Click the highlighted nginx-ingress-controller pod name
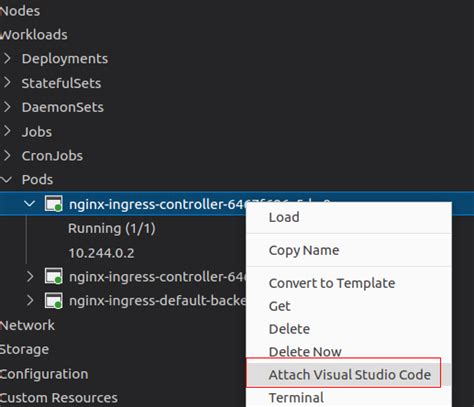The width and height of the screenshot is (474, 407). pos(157,204)
